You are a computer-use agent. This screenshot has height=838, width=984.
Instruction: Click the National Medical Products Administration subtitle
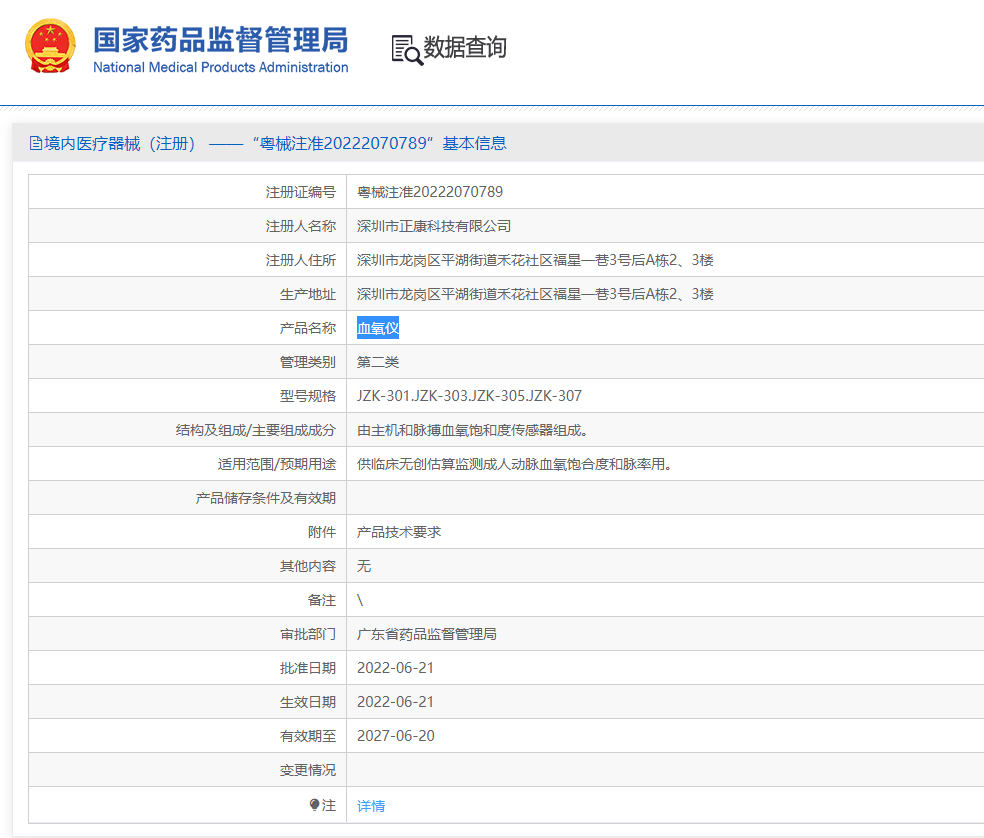pyautogui.click(x=220, y=68)
